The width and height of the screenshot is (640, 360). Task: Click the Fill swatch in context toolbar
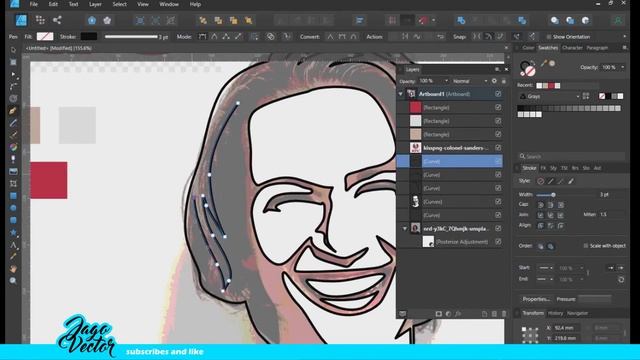pos(45,37)
